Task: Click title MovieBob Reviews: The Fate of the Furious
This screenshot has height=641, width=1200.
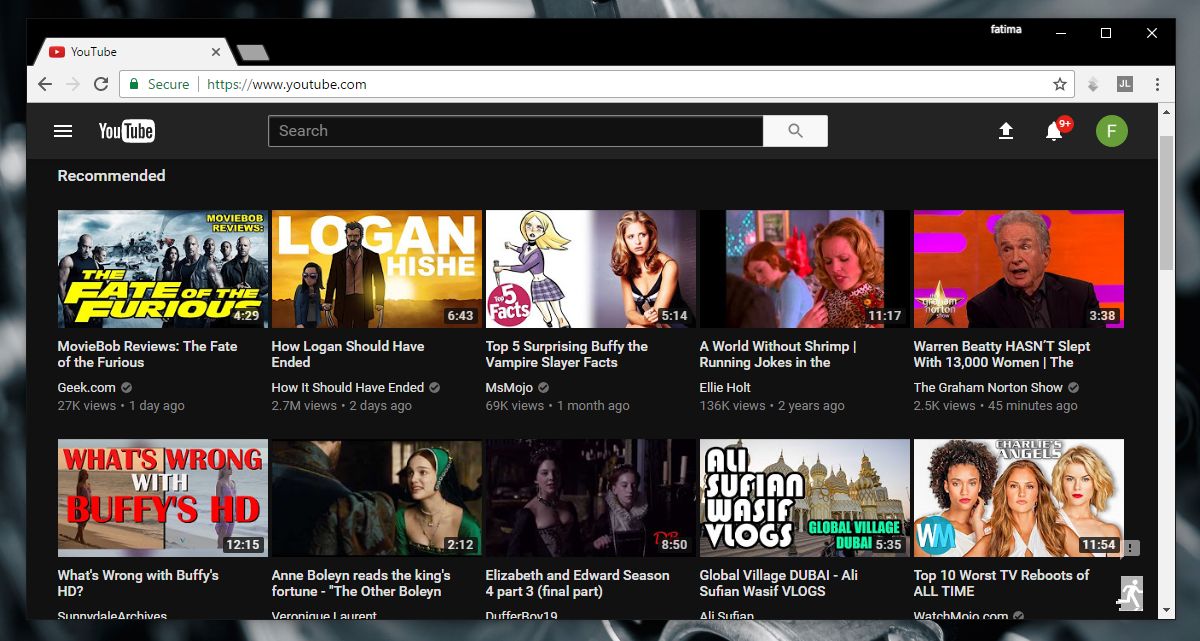Action: click(x=148, y=354)
